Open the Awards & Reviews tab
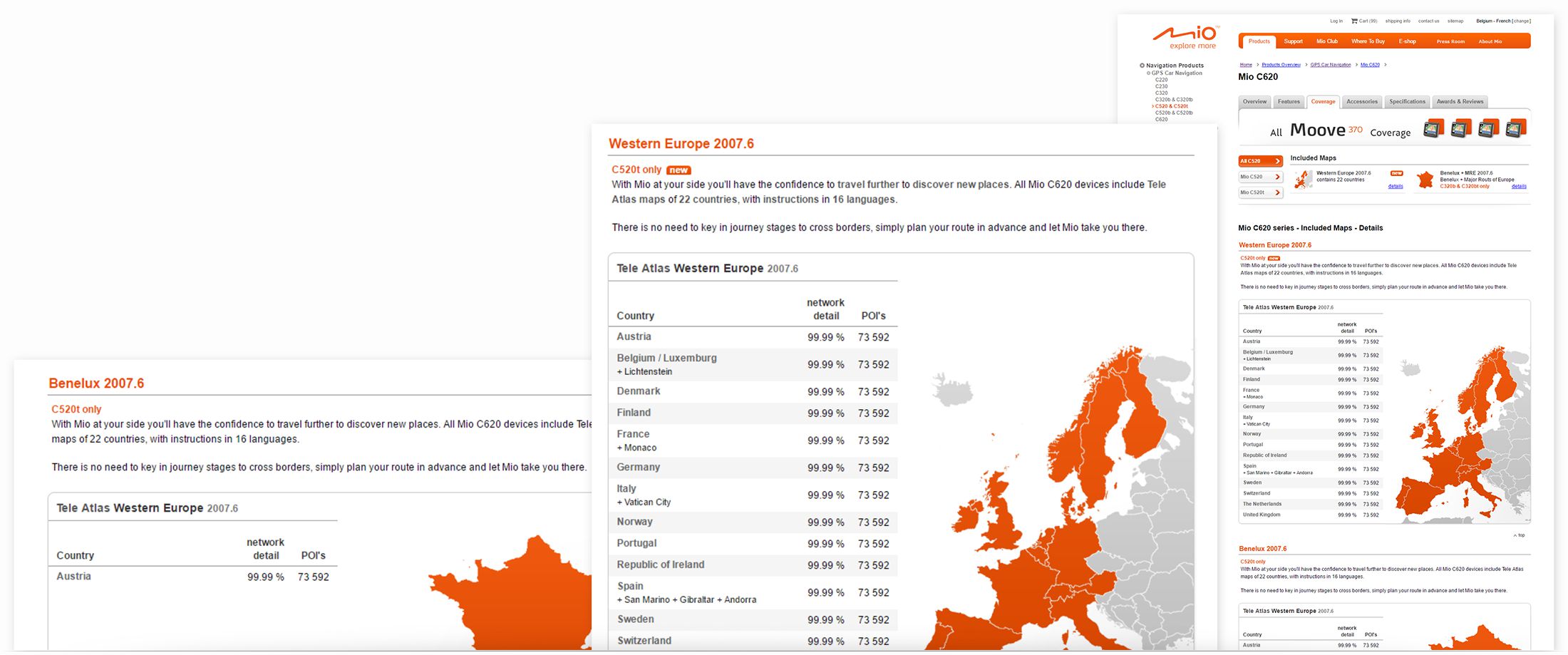 (1460, 102)
